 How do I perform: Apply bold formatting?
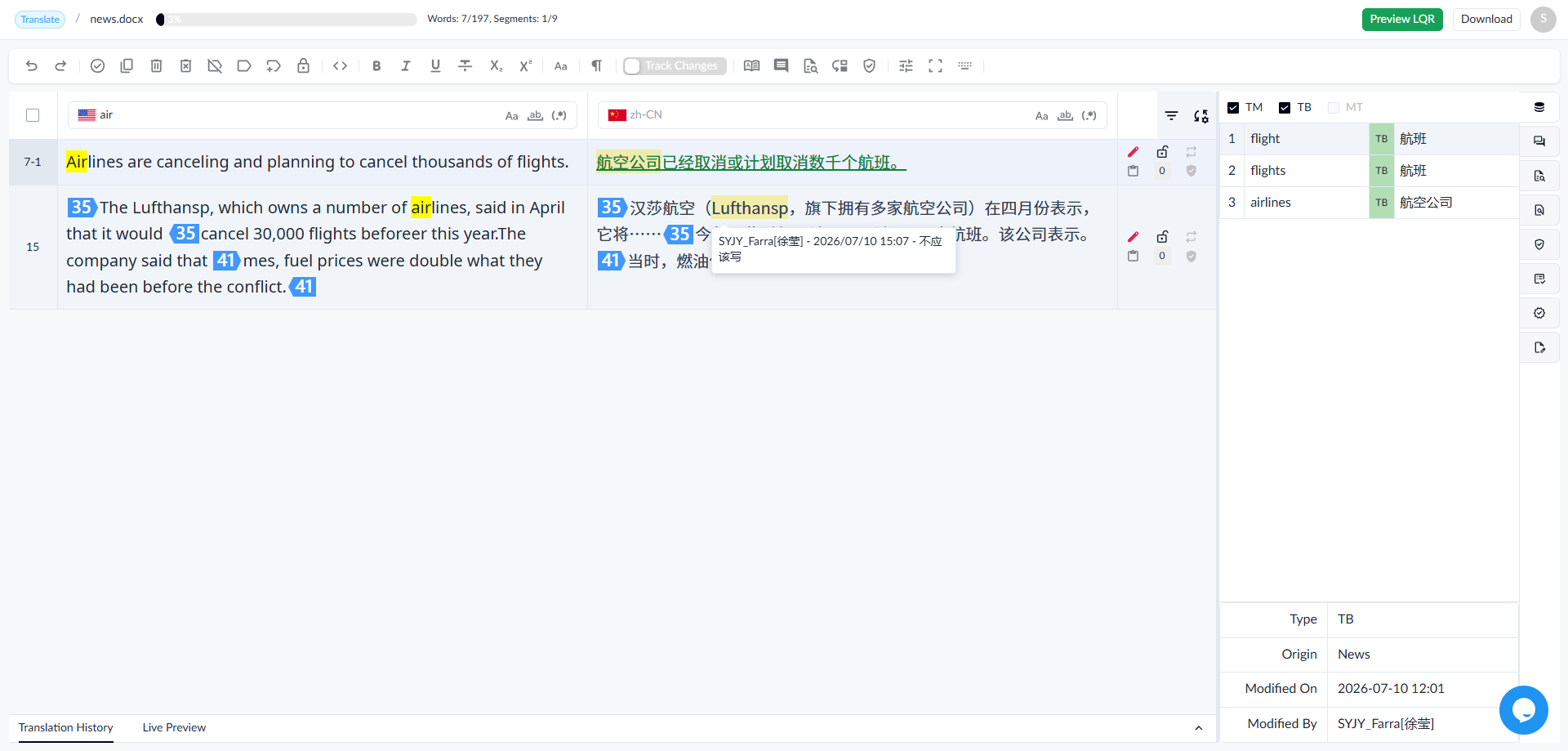[x=376, y=66]
